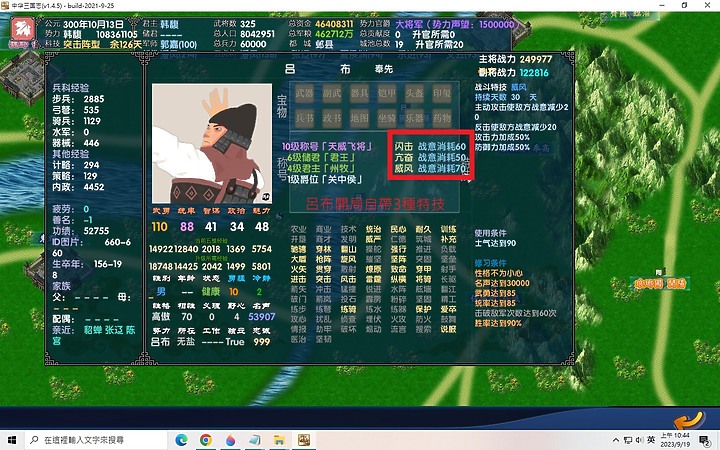720x450 pixels.
Task: Open the 乐器 instrument slot
Action: point(415,118)
